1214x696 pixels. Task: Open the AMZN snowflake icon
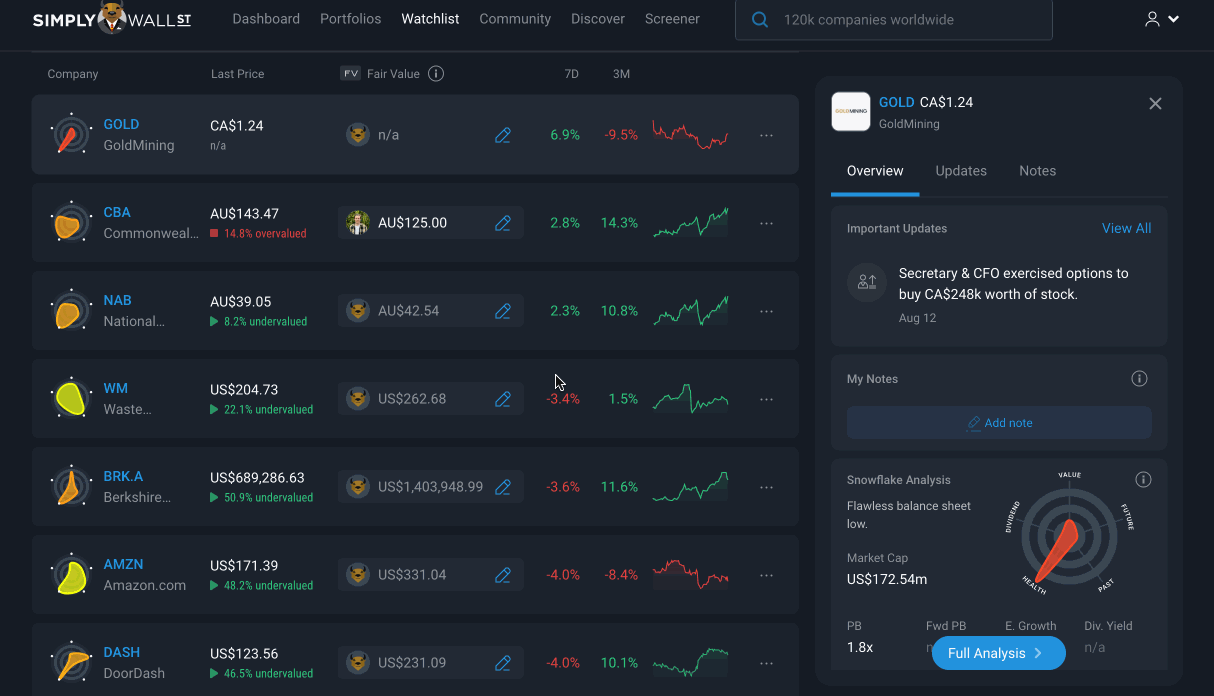pos(71,575)
